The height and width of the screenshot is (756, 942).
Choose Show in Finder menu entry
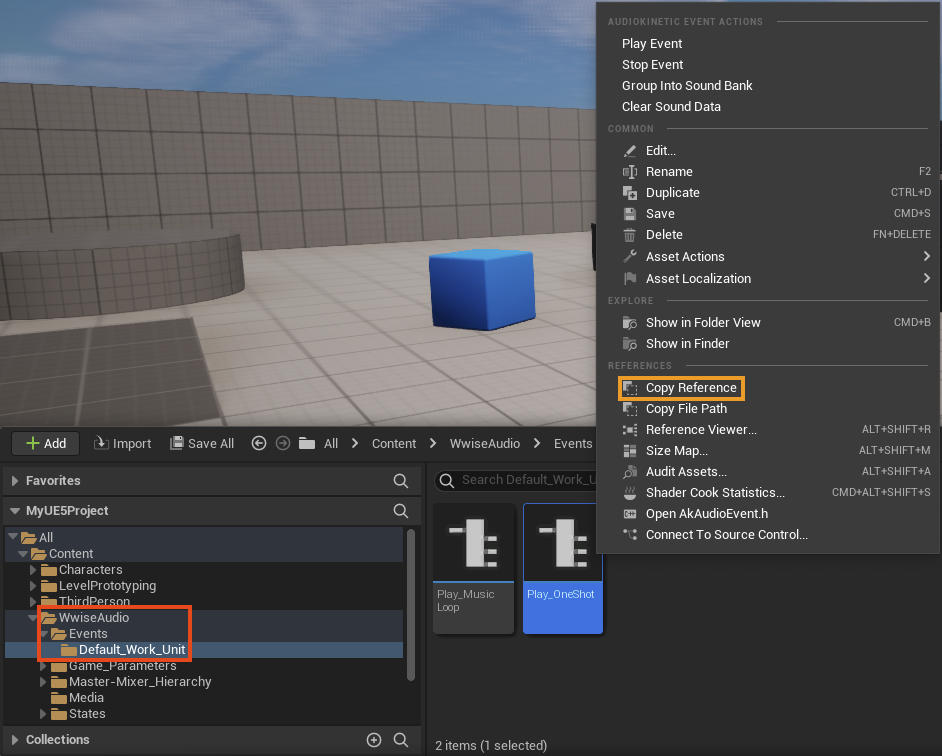tap(687, 344)
